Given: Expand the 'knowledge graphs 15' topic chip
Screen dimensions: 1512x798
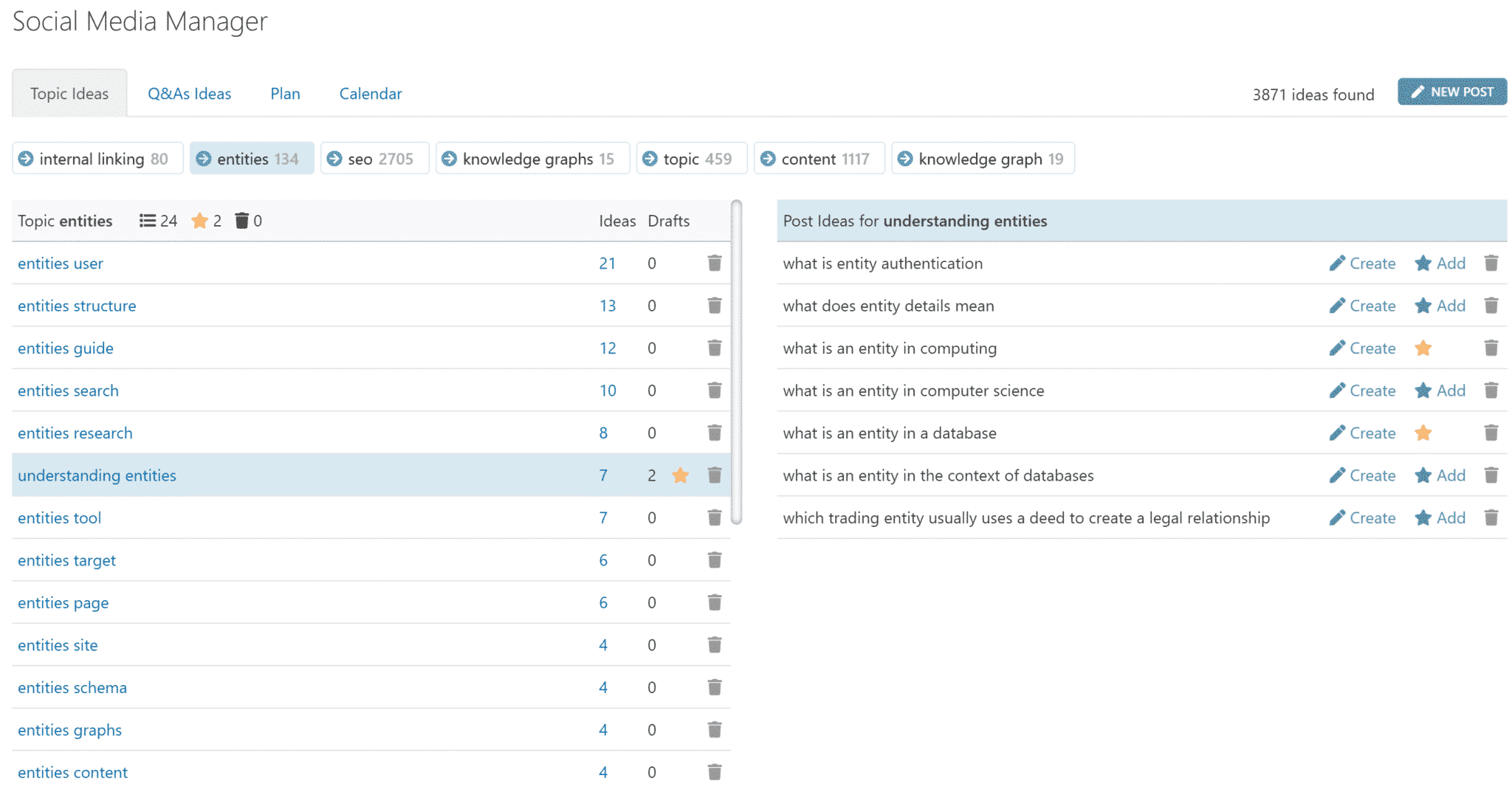Looking at the screenshot, I should 532,159.
